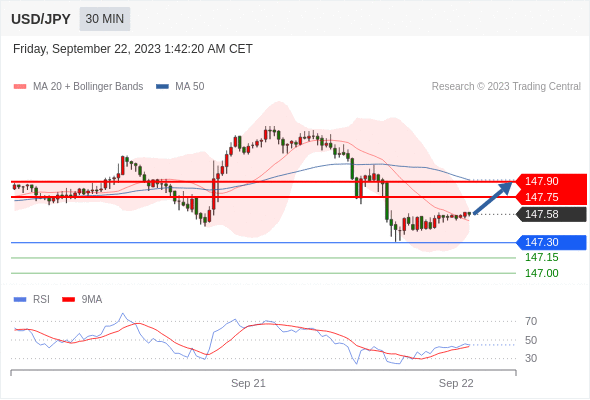Image resolution: width=590 pixels, height=400 pixels.
Task: Click the RSI 70 level label
Action: [x=531, y=322]
